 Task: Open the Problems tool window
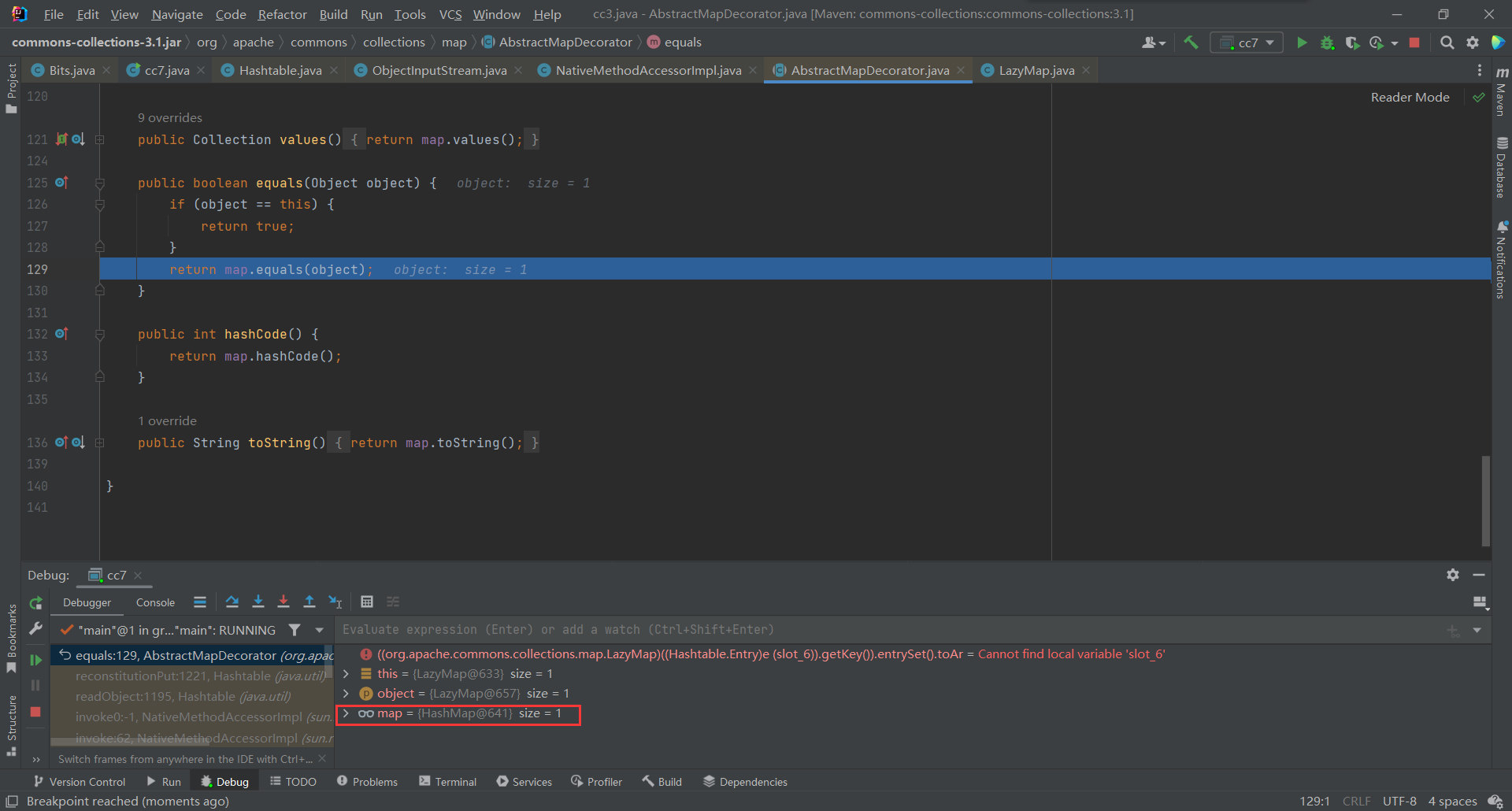point(367,782)
